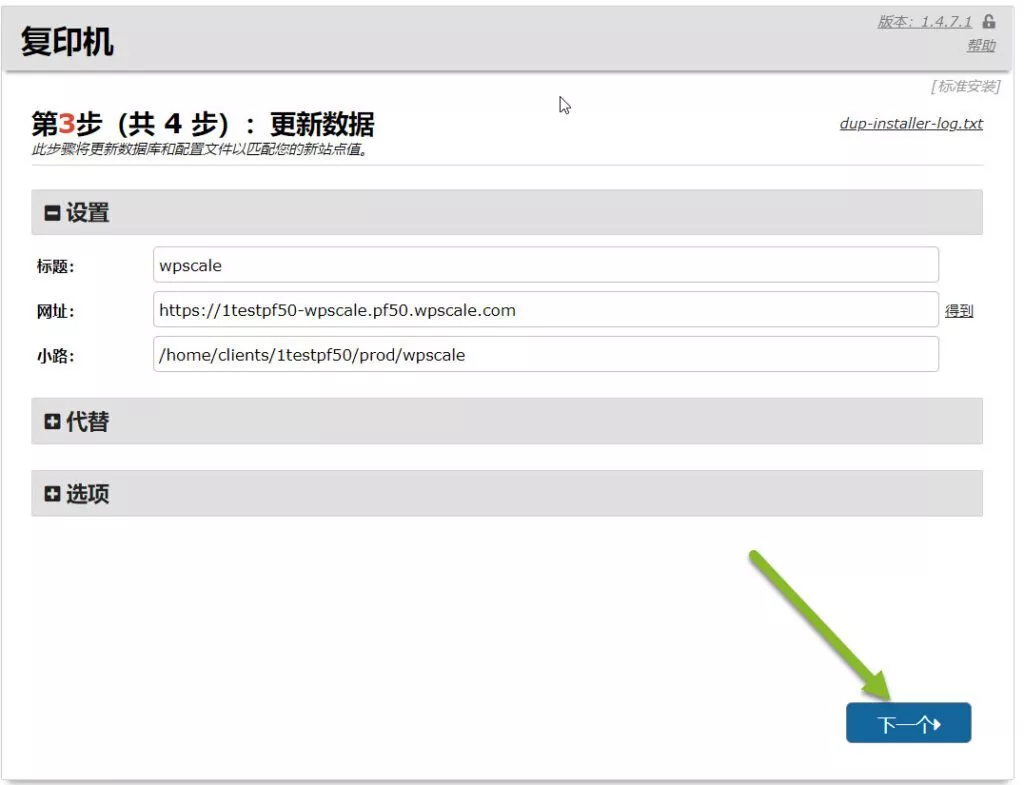Click the 标题 field containing wpscale

[546, 265]
